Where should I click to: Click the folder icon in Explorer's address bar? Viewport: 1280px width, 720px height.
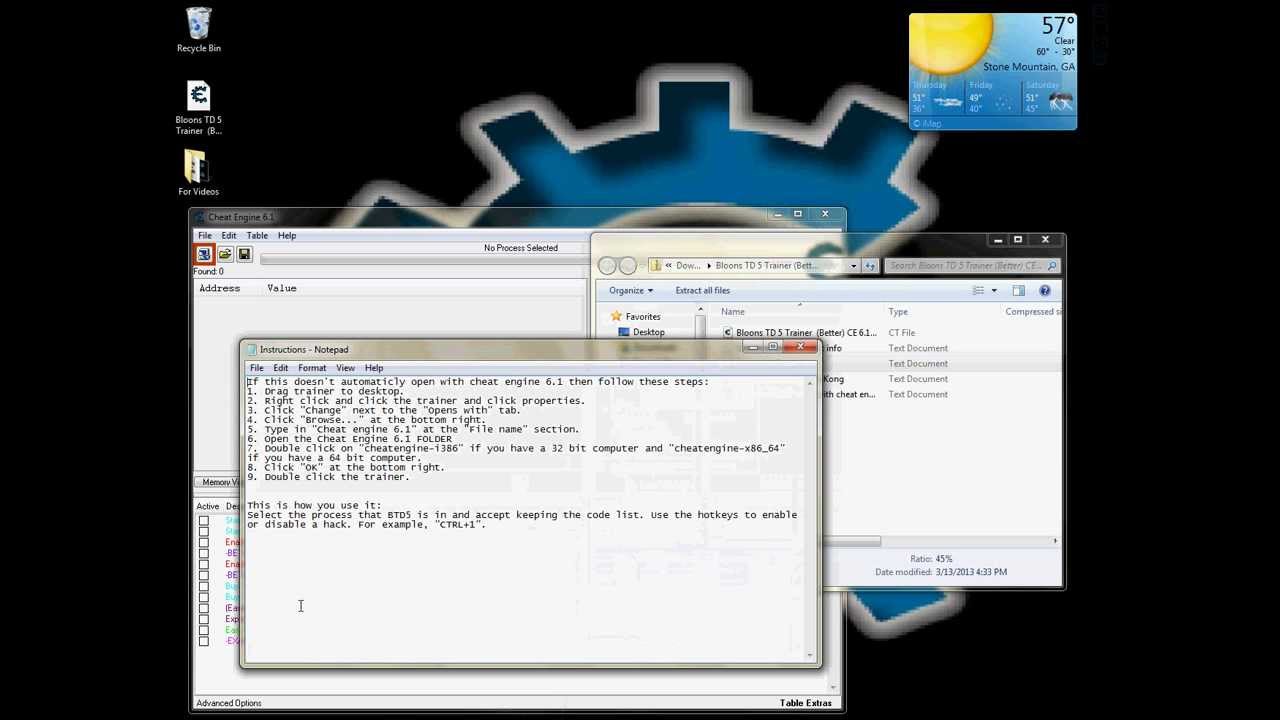click(656, 266)
